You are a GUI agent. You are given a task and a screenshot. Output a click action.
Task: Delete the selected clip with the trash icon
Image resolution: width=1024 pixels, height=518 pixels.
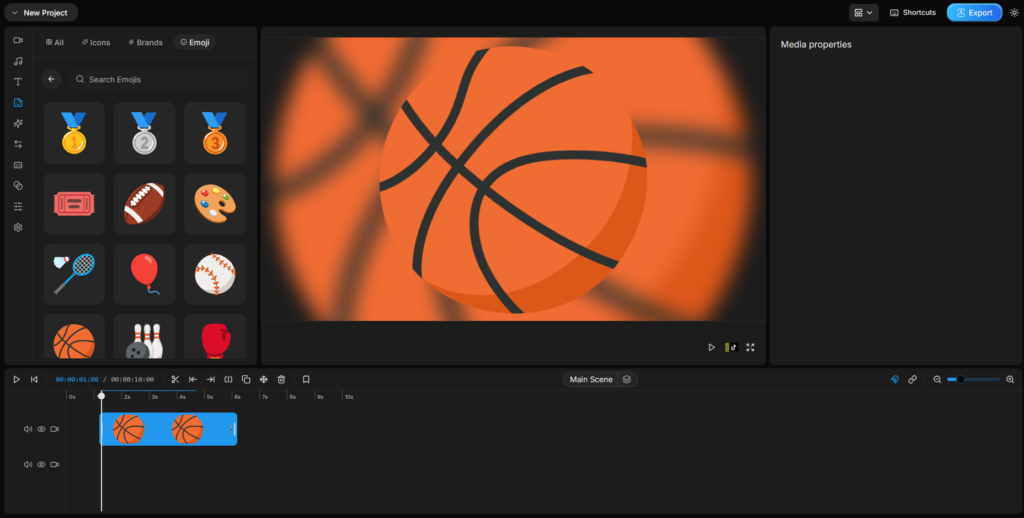click(281, 379)
